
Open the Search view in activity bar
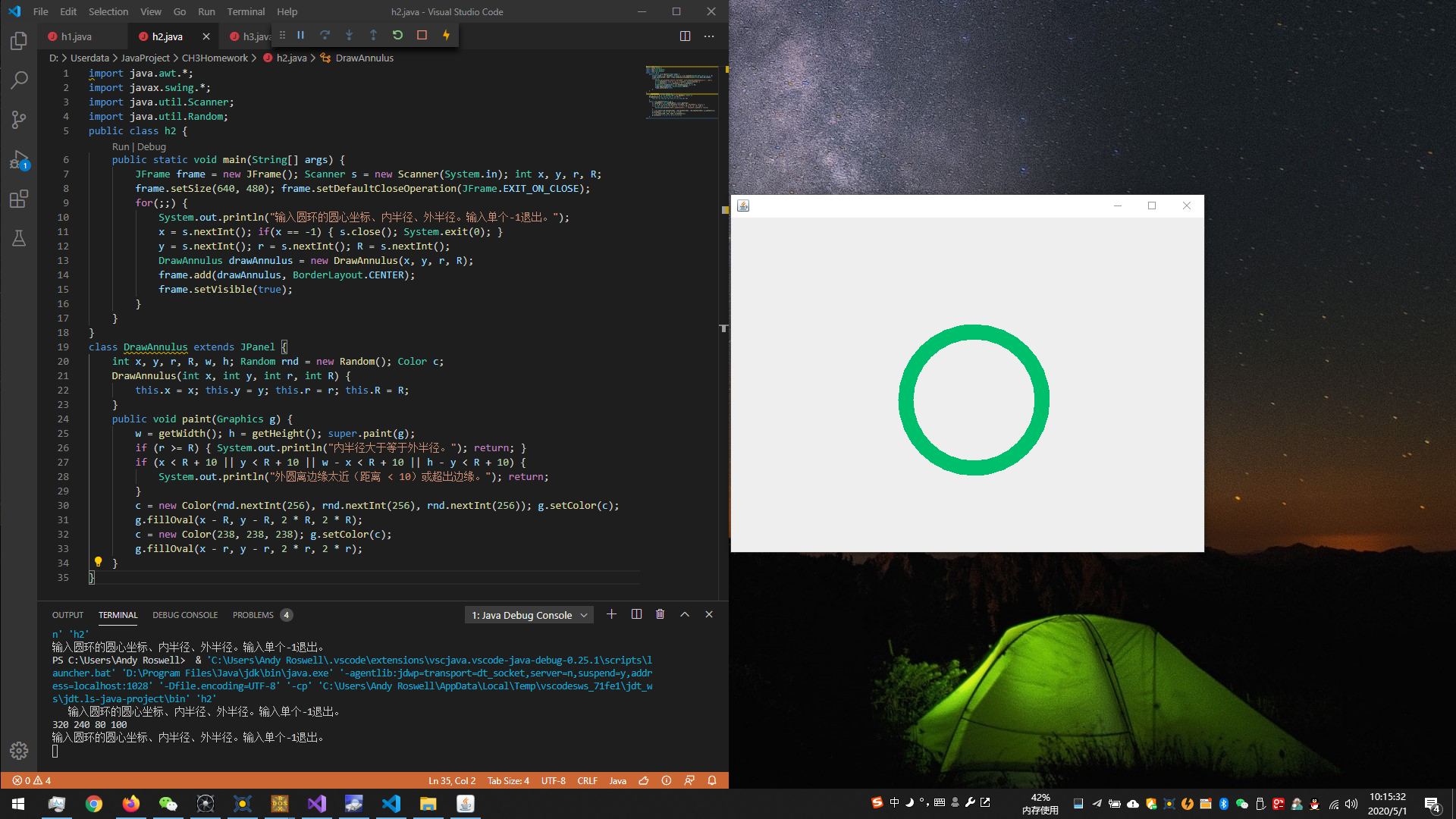click(19, 80)
